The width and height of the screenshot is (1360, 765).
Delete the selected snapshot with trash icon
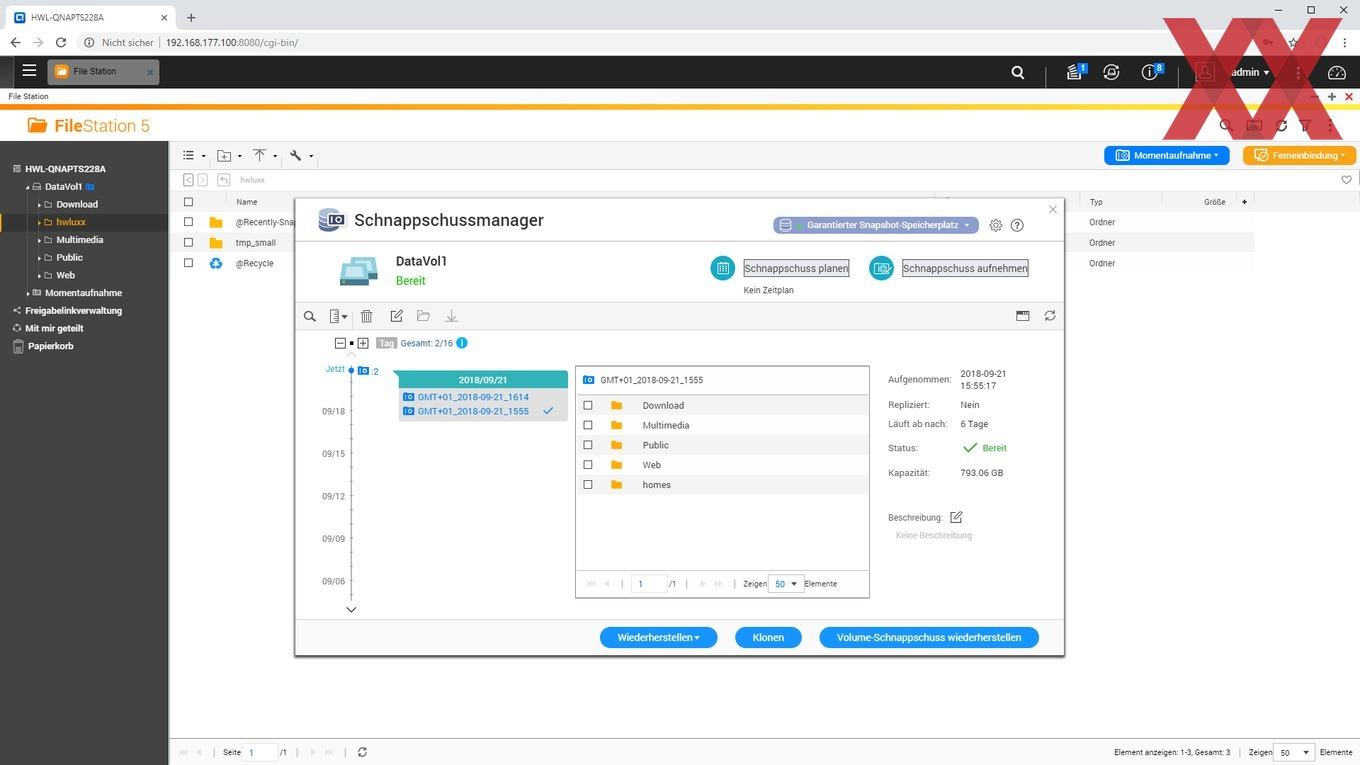coord(367,316)
